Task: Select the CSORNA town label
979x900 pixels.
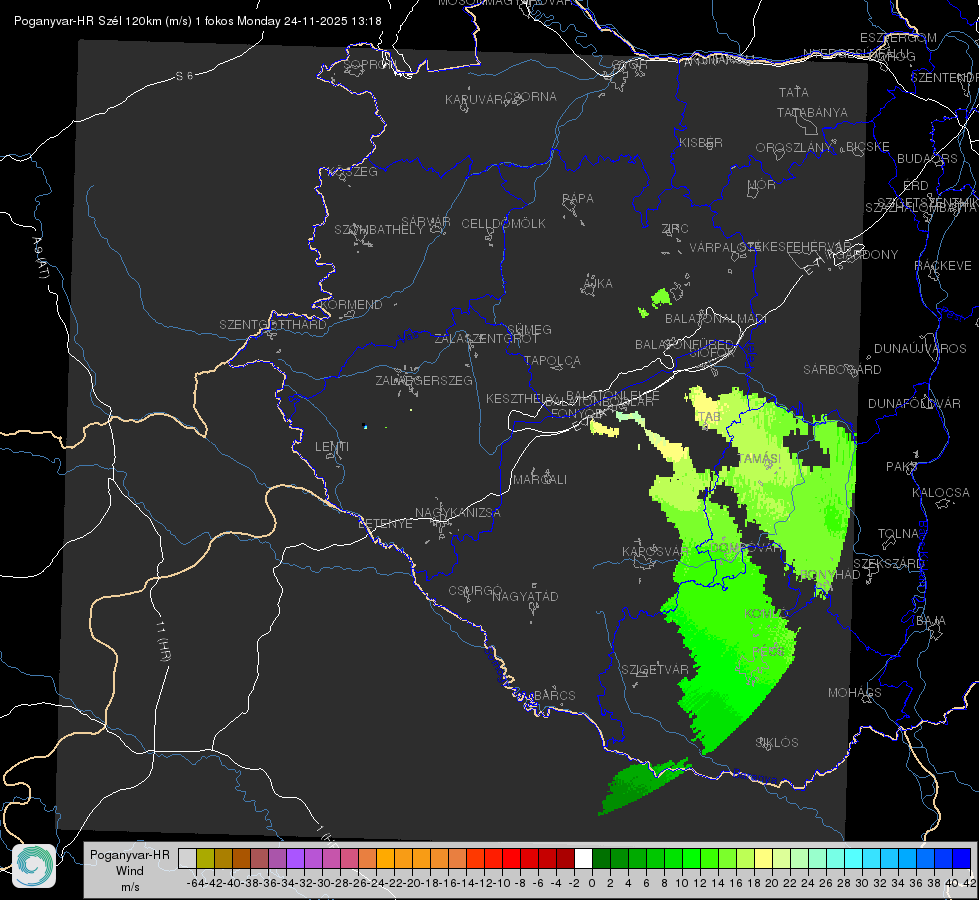Action: (531, 97)
